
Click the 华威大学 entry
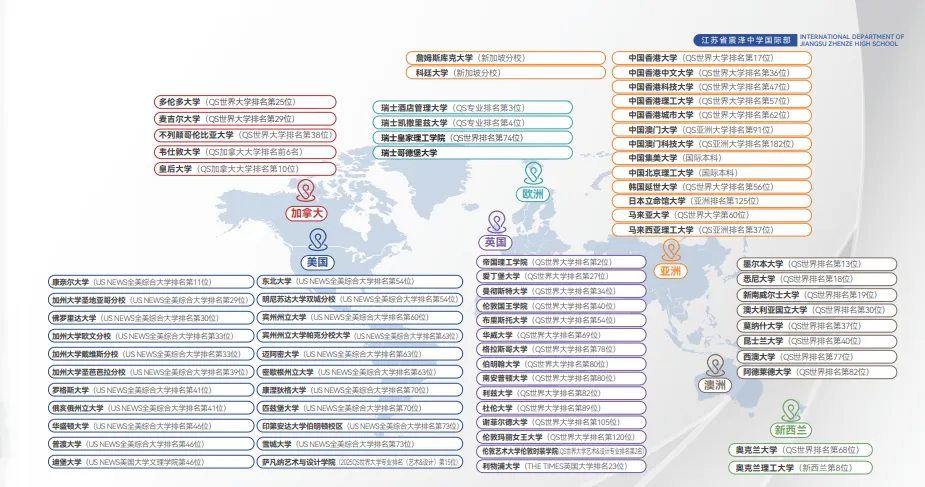coord(562,335)
